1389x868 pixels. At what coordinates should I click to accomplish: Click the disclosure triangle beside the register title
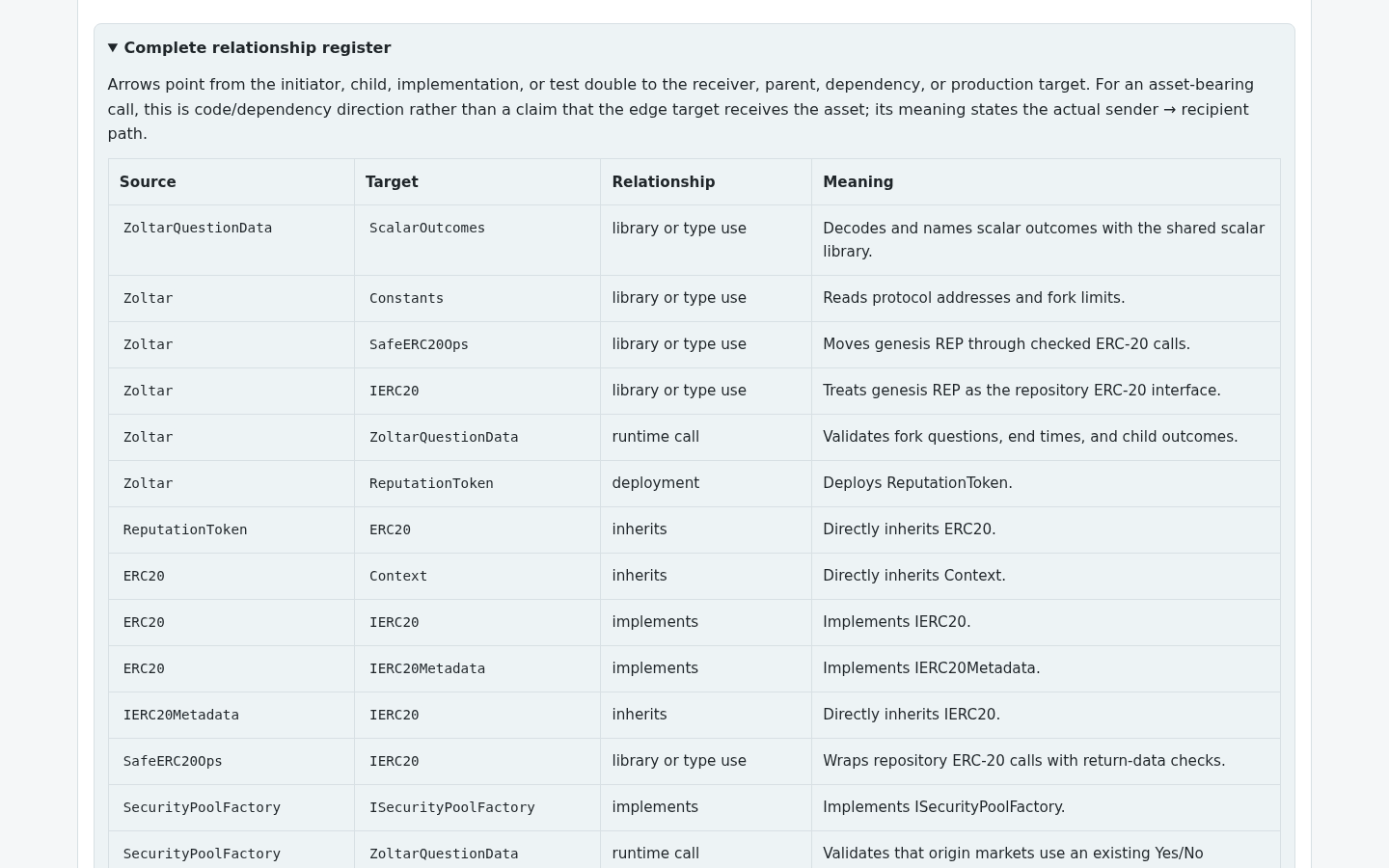pos(113,48)
